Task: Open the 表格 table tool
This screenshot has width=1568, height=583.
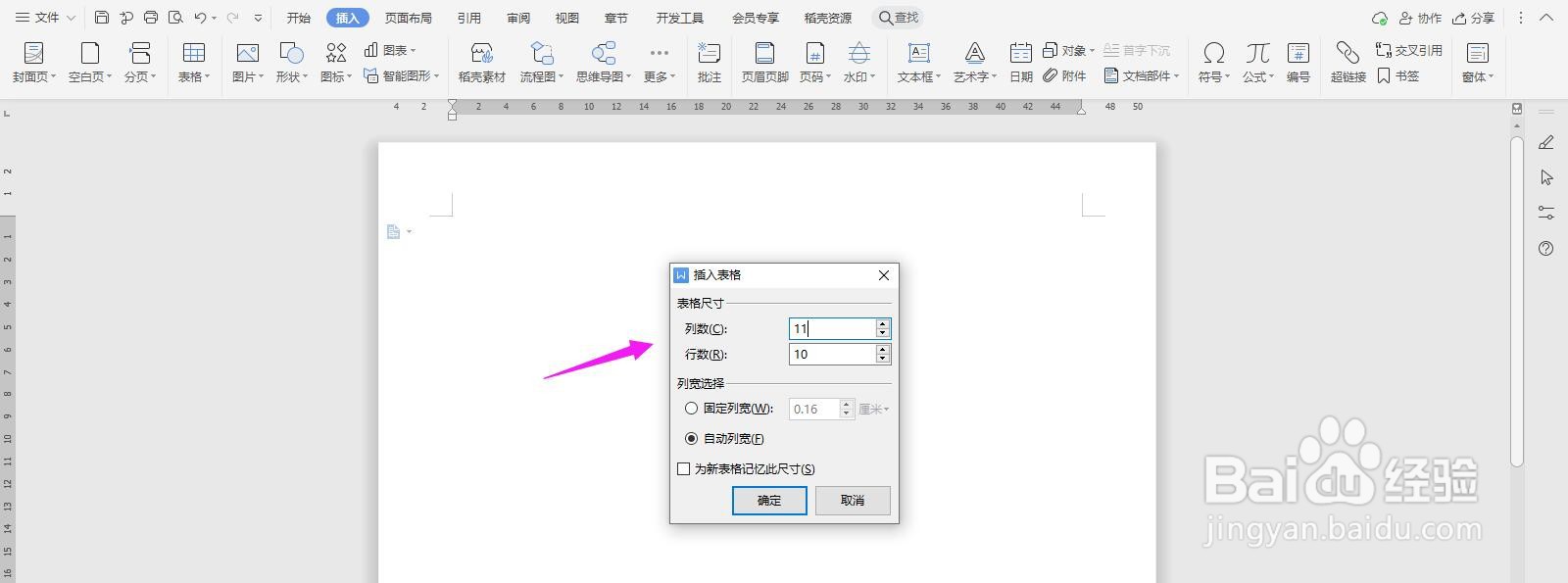Action: tap(194, 63)
